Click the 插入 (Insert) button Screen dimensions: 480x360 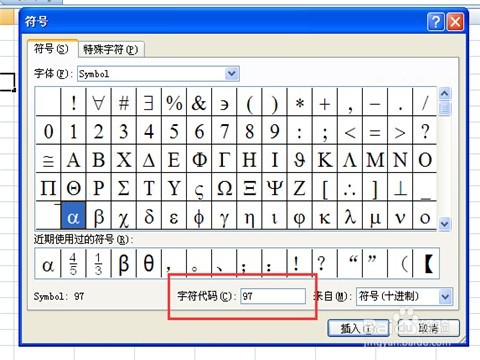coord(359,329)
